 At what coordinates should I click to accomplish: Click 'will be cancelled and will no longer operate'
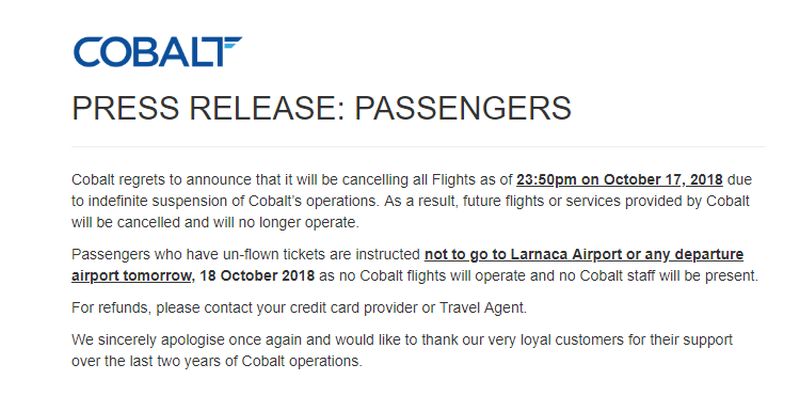coord(215,223)
